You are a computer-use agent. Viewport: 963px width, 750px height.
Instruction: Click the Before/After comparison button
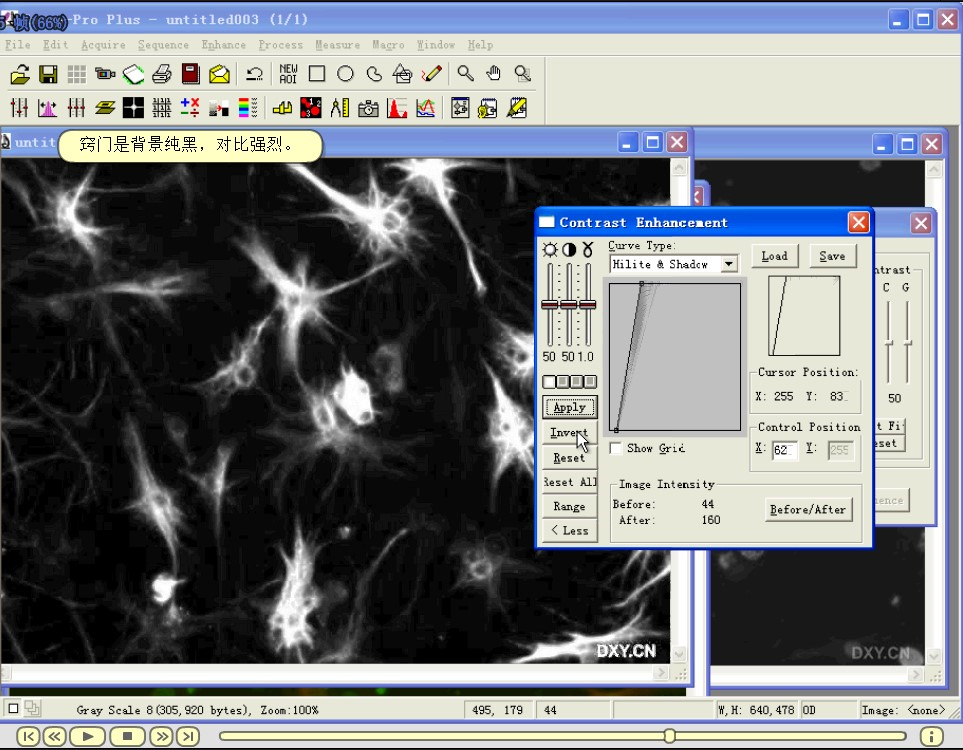[808, 509]
